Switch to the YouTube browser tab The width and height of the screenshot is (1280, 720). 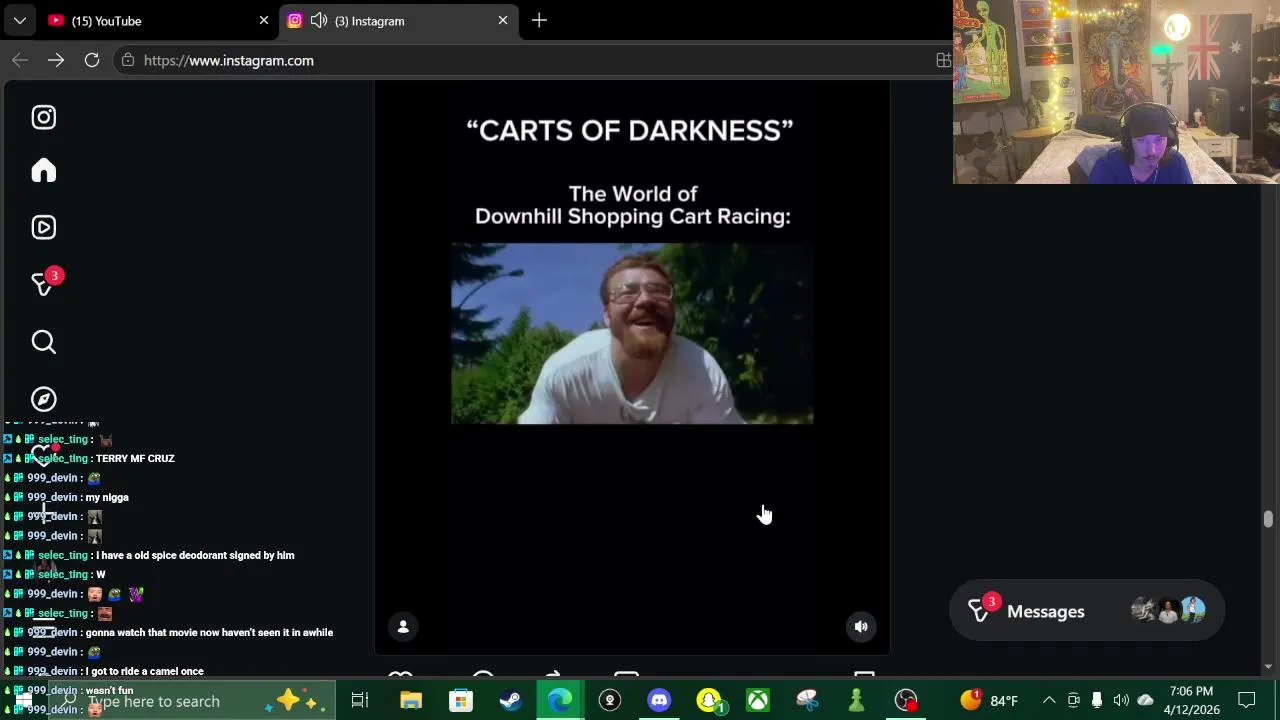click(158, 20)
